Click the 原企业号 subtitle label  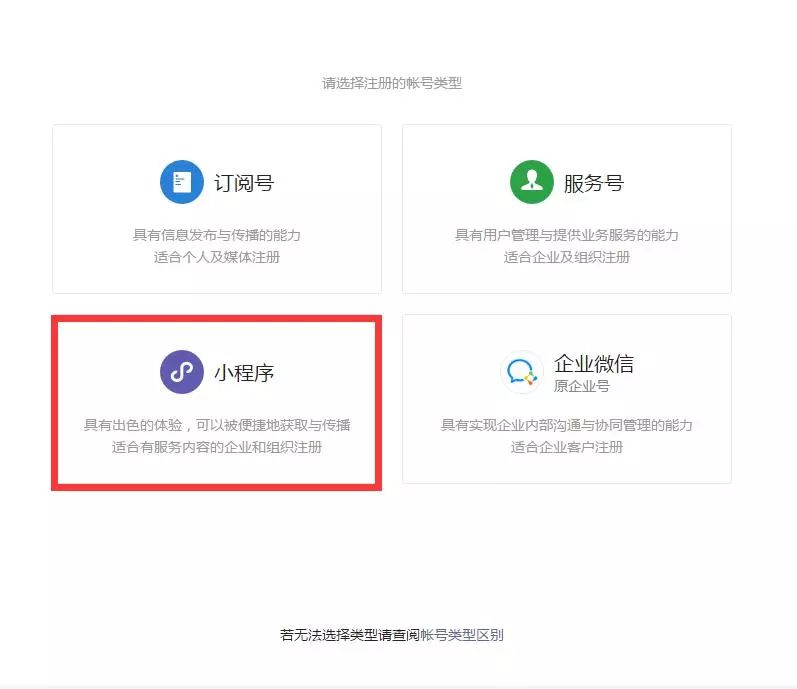[582, 386]
